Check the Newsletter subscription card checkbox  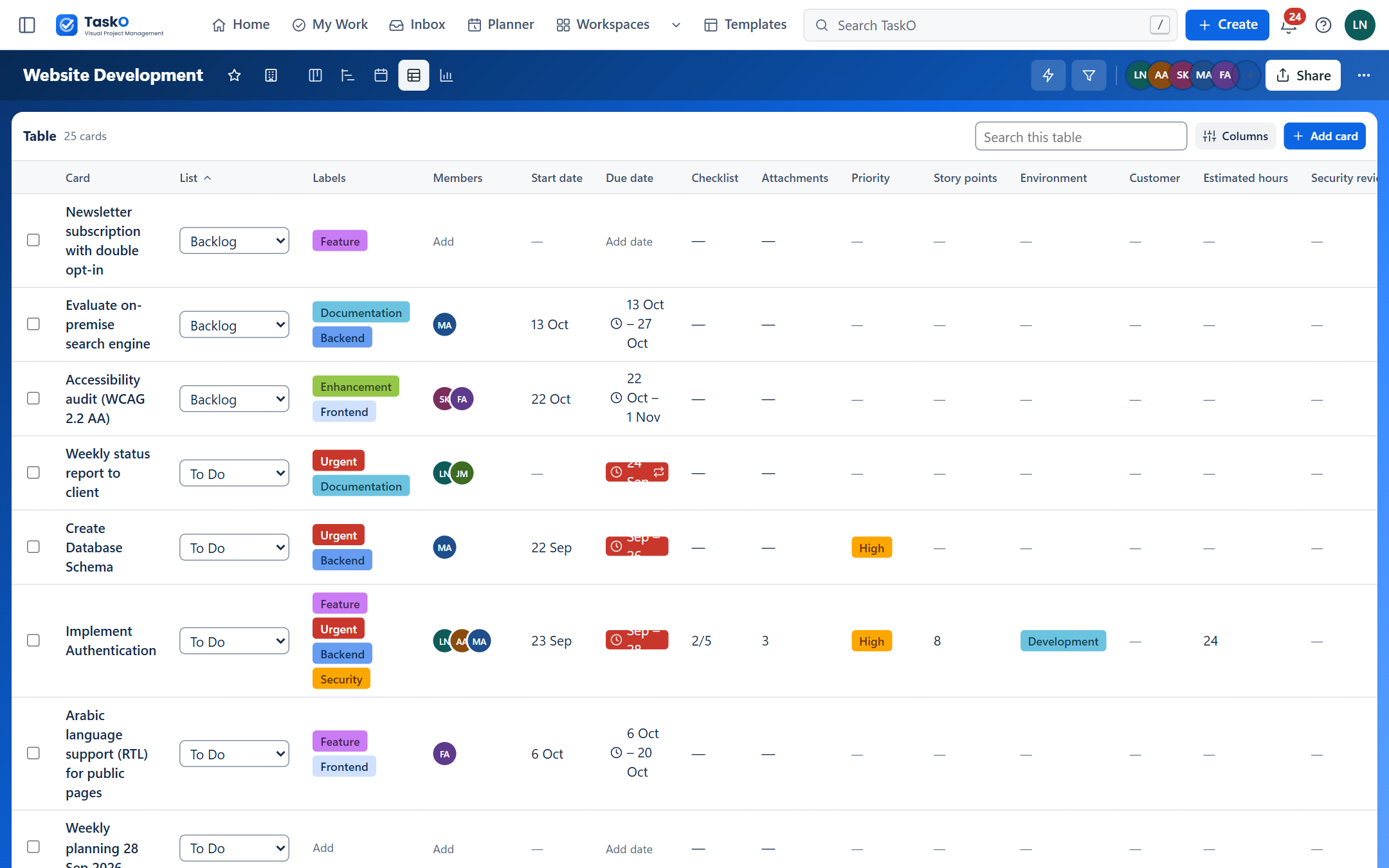pyautogui.click(x=33, y=240)
